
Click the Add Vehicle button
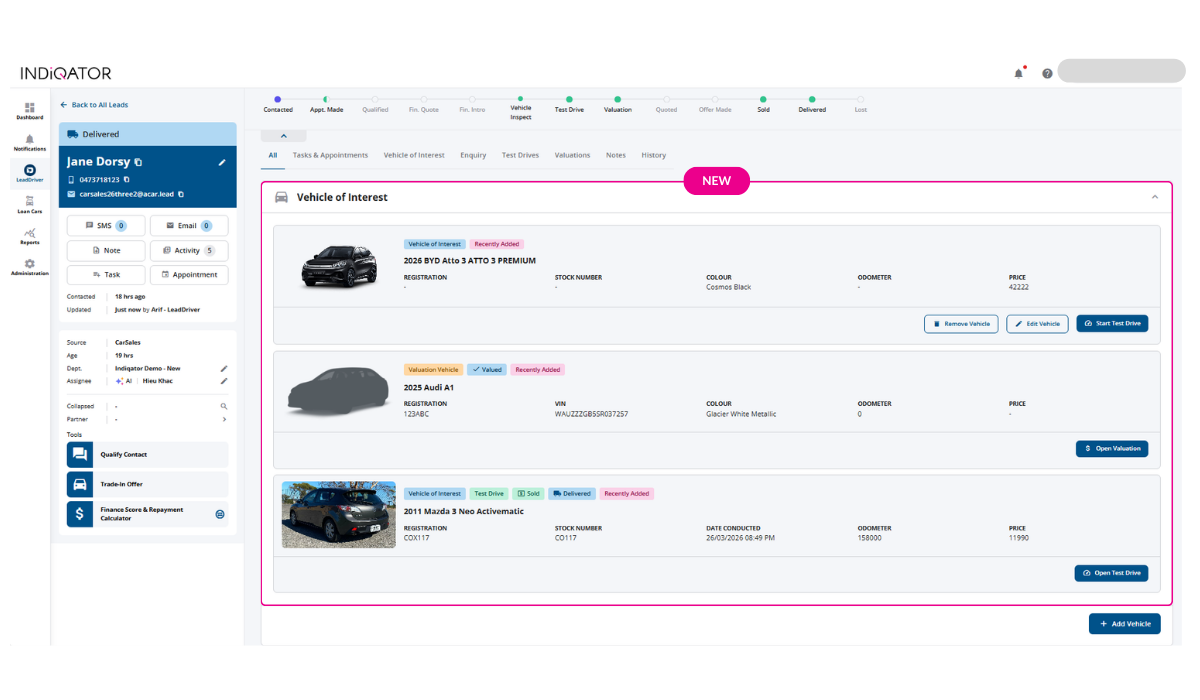point(1124,623)
